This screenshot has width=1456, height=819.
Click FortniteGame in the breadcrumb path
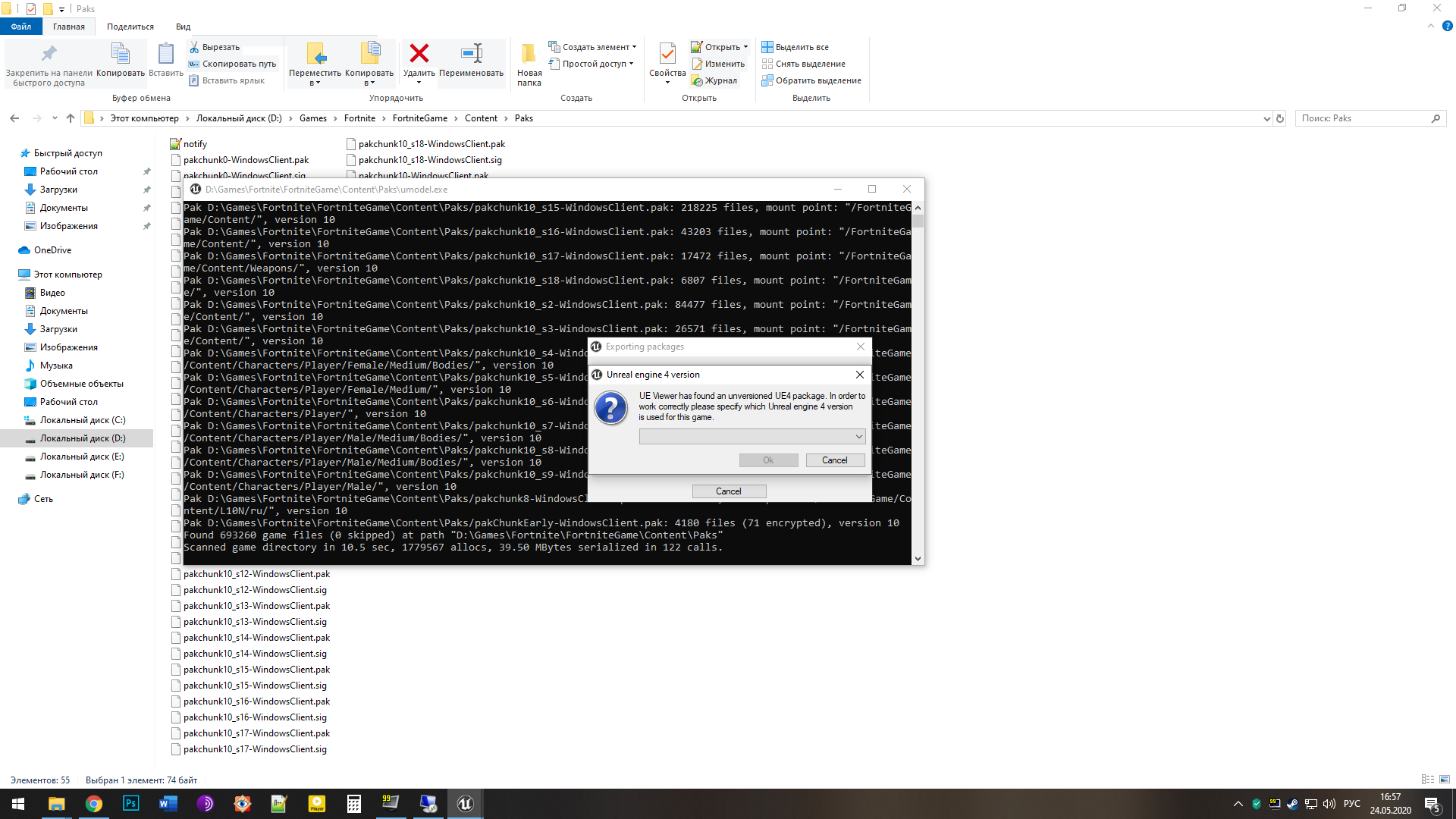point(420,118)
